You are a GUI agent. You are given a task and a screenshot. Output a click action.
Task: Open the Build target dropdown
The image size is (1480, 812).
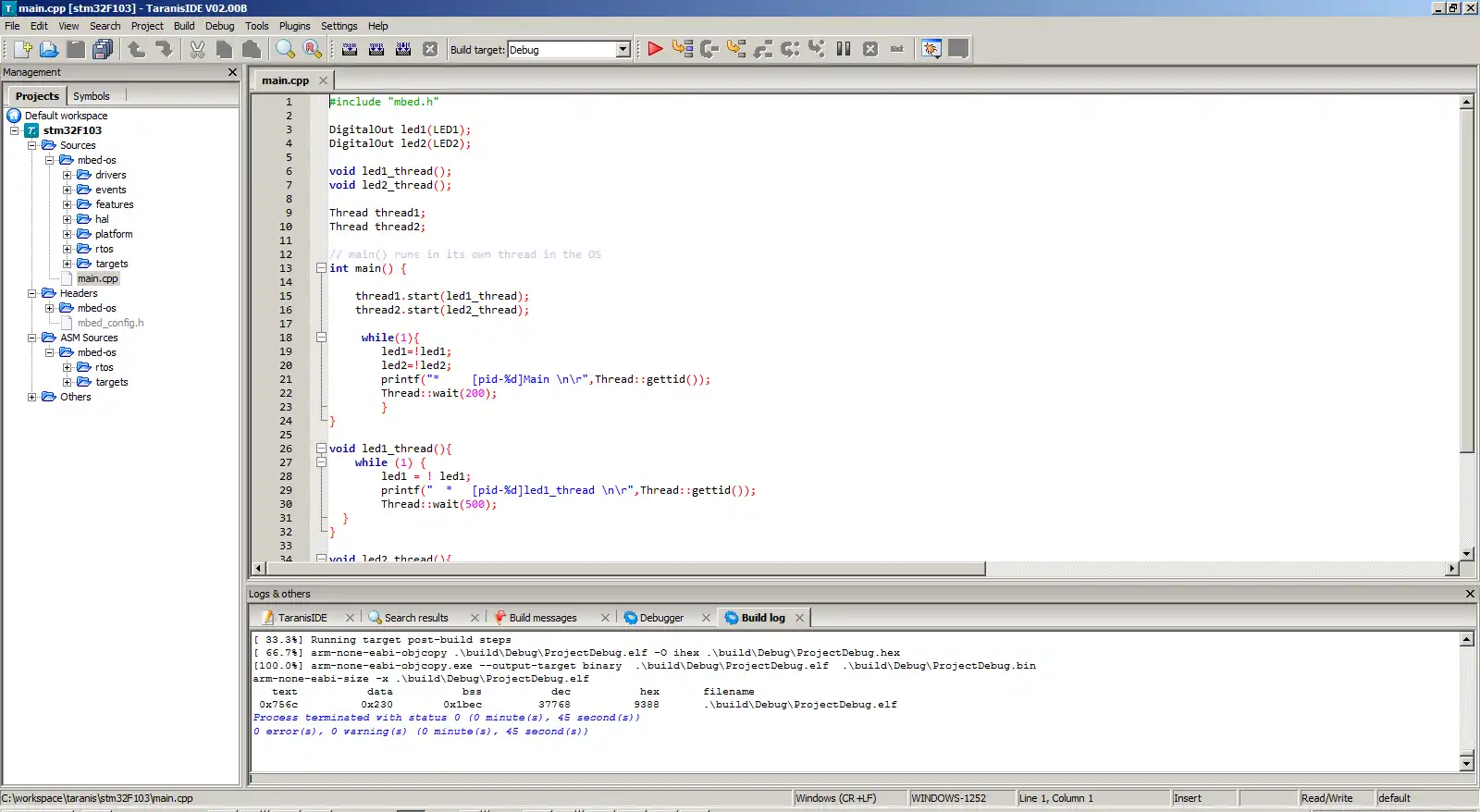(623, 50)
